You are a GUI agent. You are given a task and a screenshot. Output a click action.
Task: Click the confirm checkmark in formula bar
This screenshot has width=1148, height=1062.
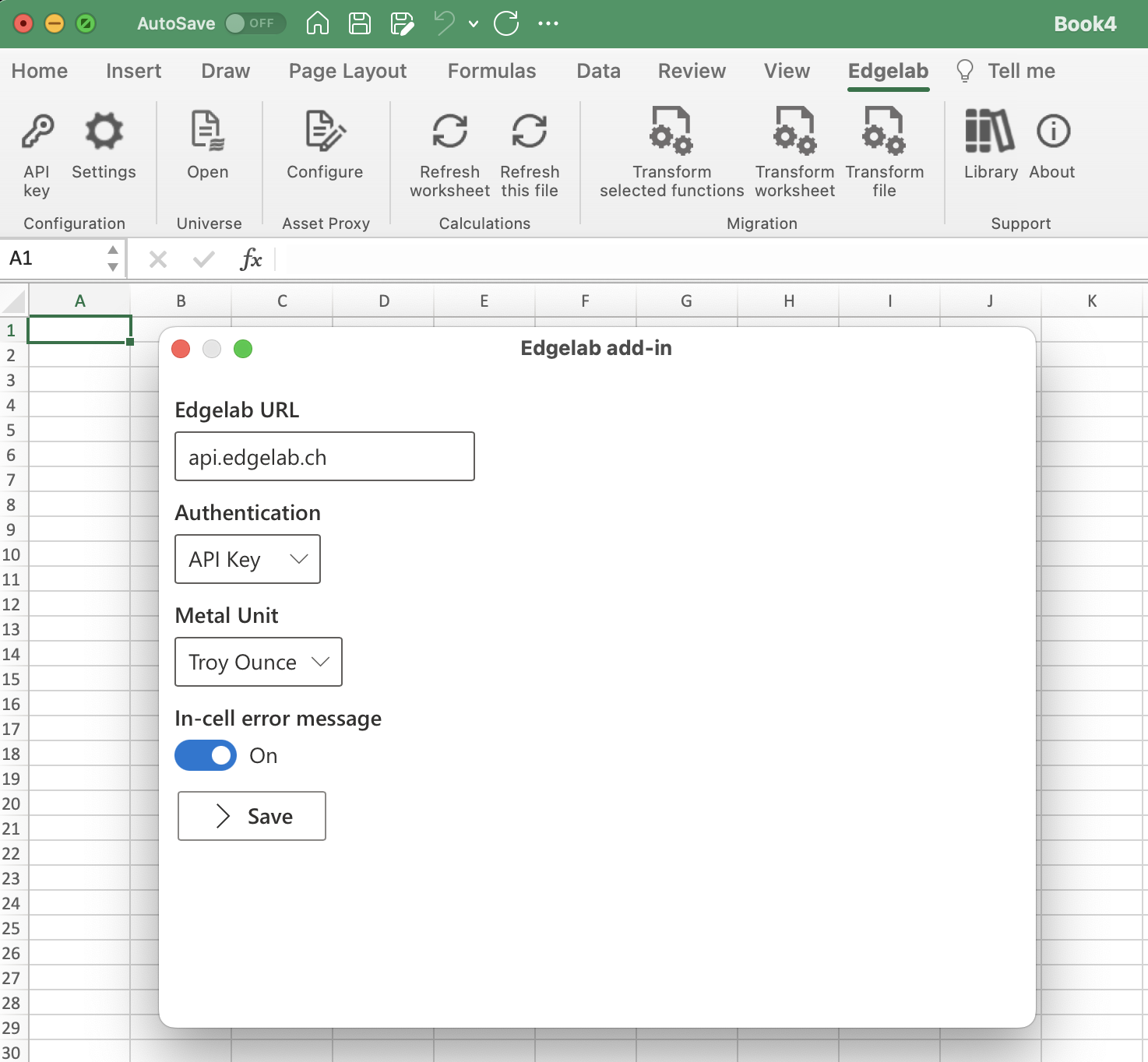[204, 258]
